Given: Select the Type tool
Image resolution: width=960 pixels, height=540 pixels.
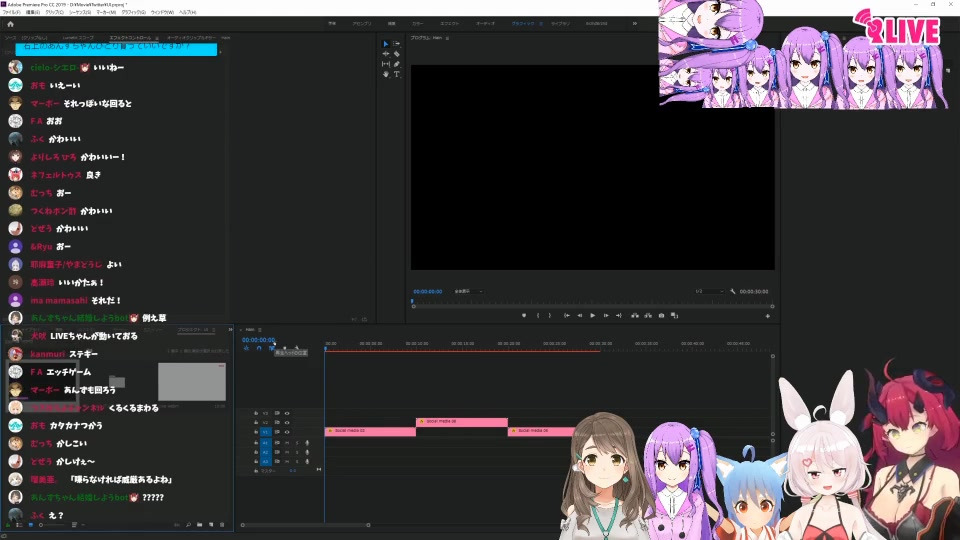Looking at the screenshot, I should 397,74.
